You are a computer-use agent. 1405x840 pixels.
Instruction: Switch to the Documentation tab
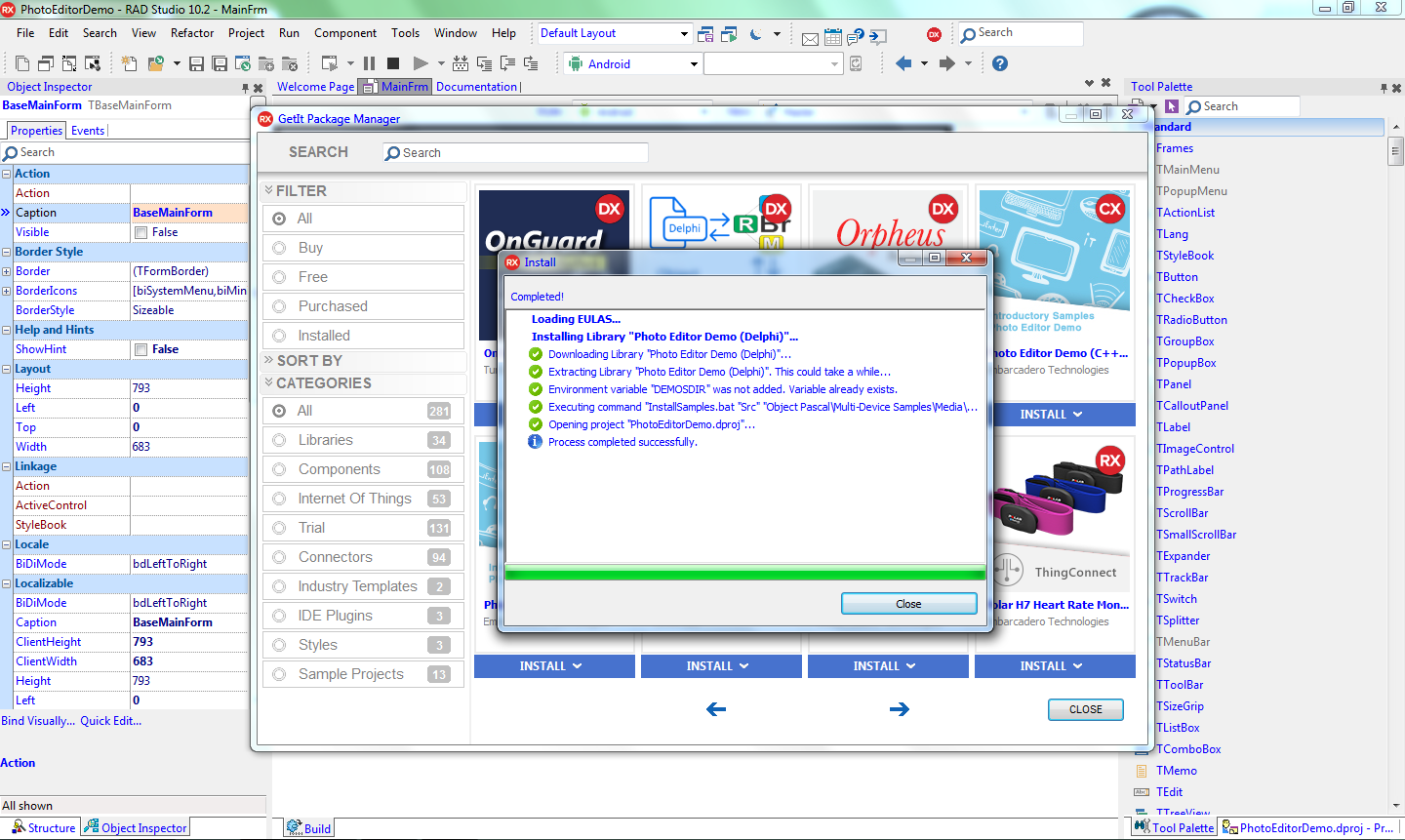(x=477, y=87)
